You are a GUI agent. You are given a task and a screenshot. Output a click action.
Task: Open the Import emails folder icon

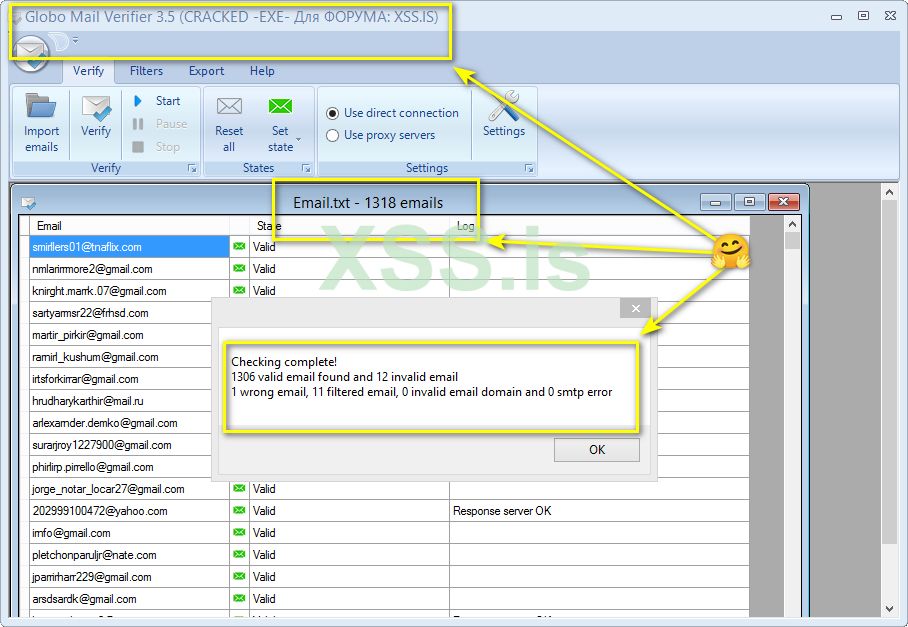coord(41,107)
